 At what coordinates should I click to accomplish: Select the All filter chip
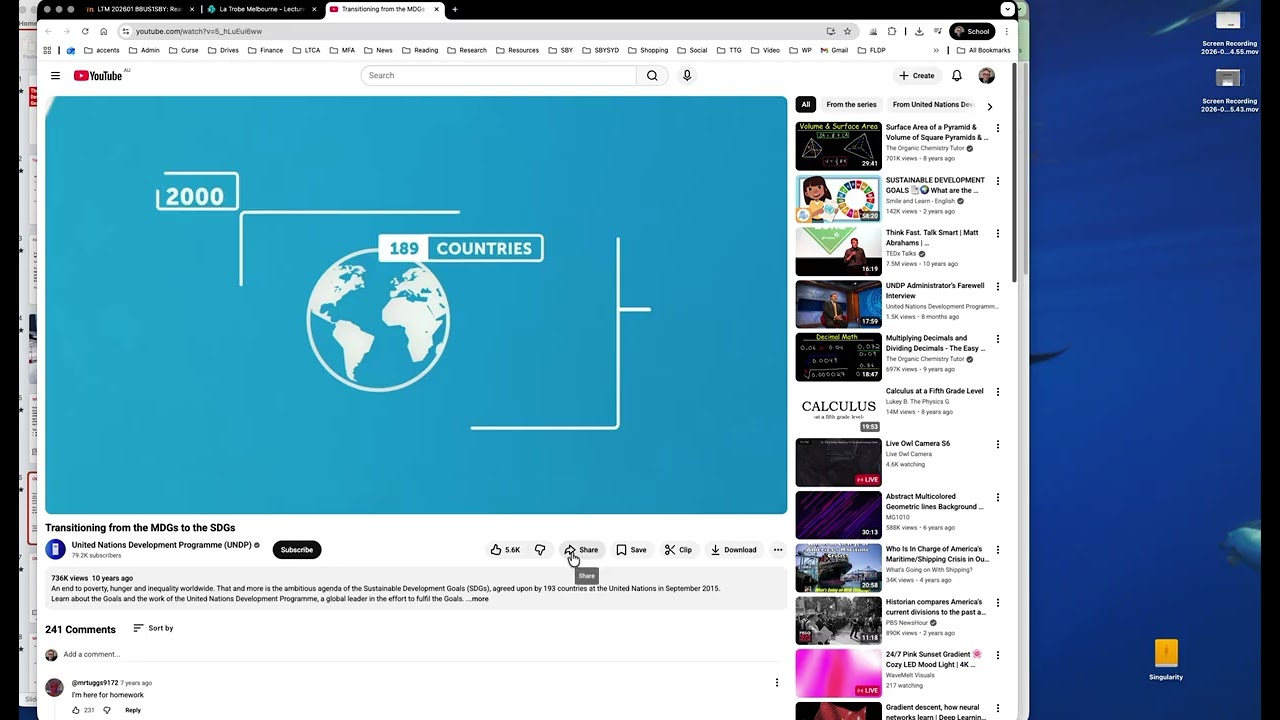pyautogui.click(x=806, y=105)
